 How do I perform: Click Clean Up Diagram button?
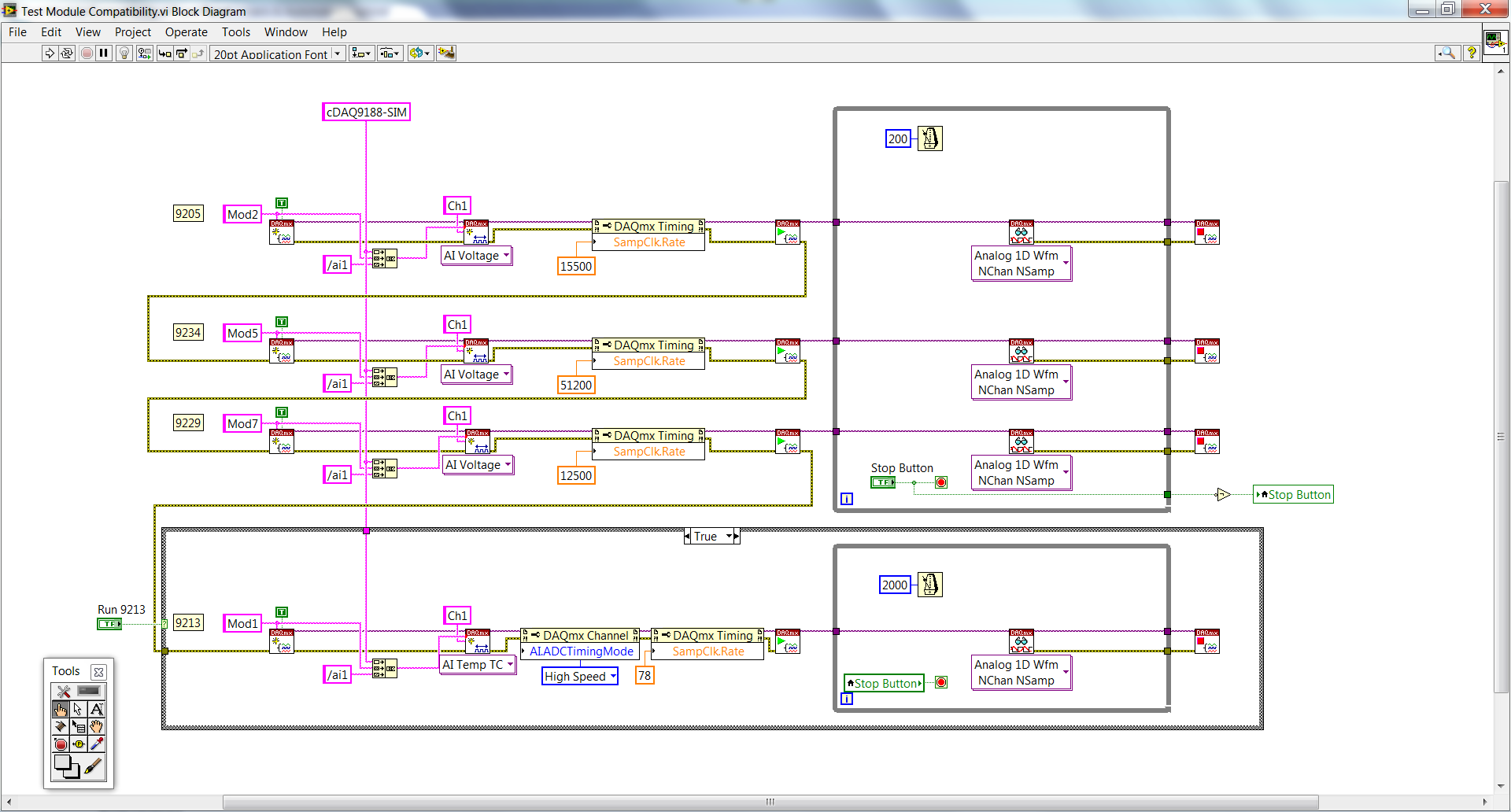pyautogui.click(x=446, y=53)
